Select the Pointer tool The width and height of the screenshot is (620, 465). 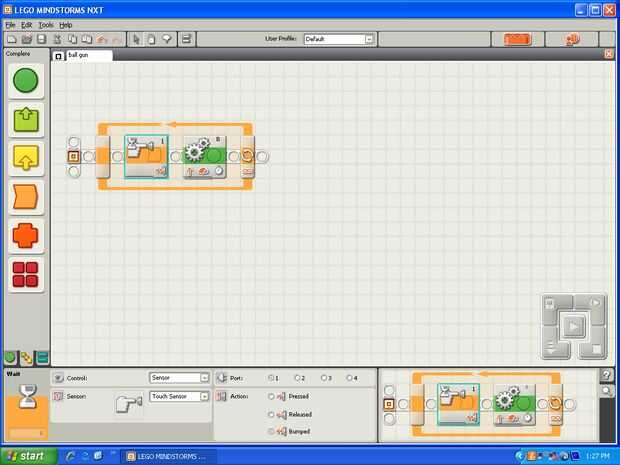pos(136,39)
